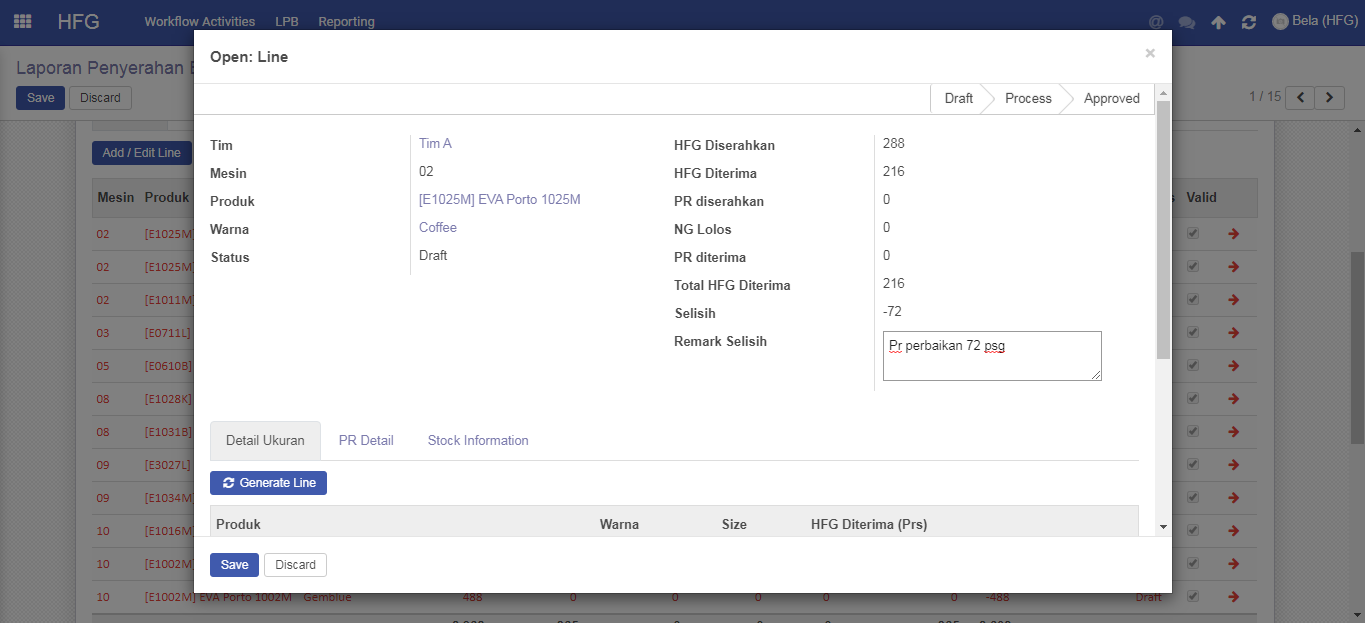Click into the Remark Selisih text box
1365x623 pixels.
pos(991,356)
